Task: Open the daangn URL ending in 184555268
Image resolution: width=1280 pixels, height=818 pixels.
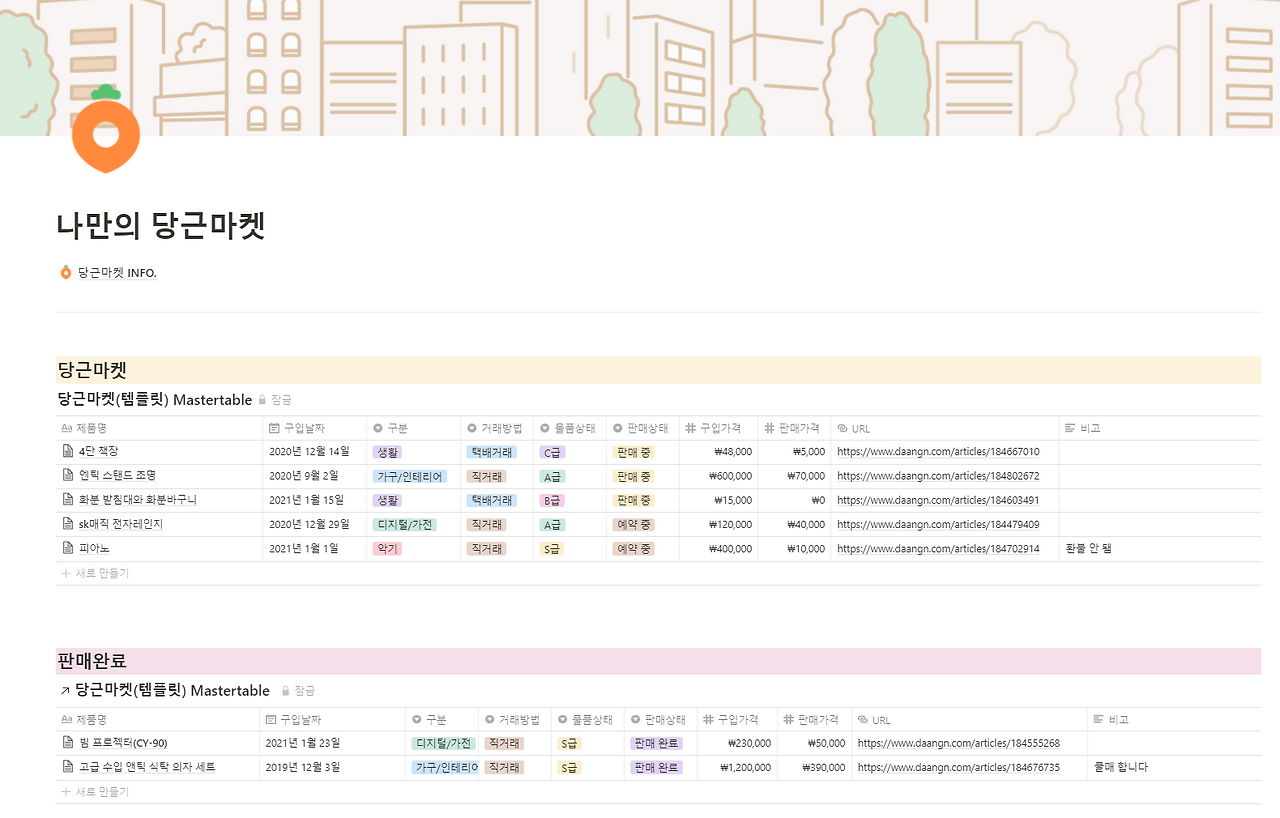Action: click(959, 743)
